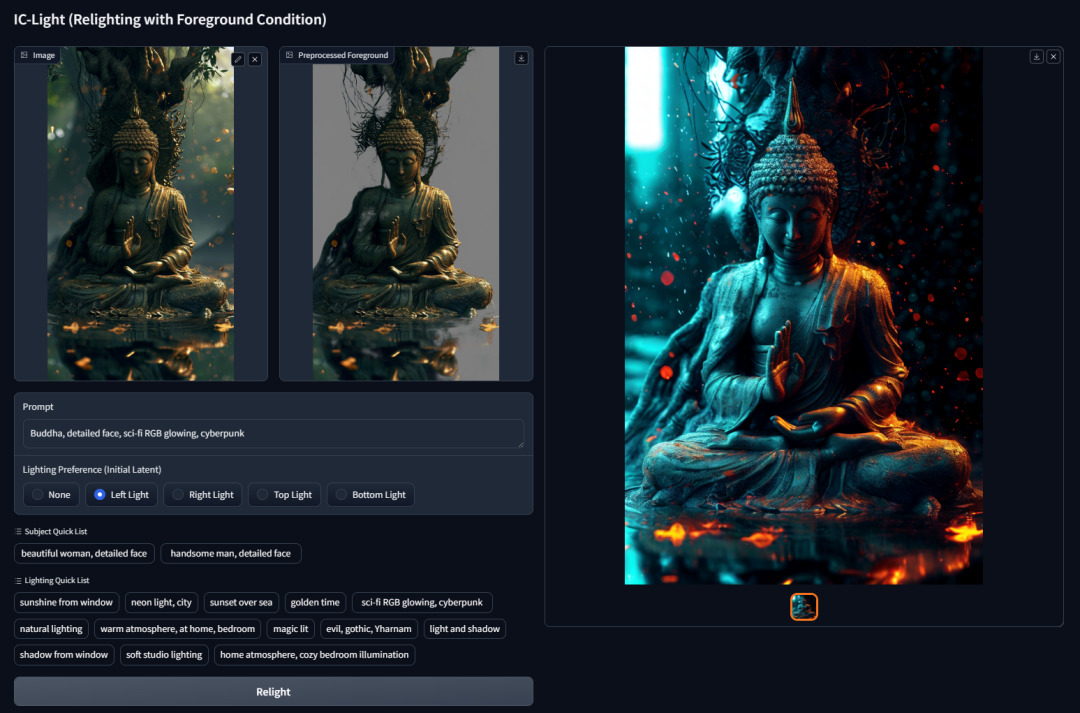The height and width of the screenshot is (713, 1080).
Task: Click into the Prompt text field
Action: [273, 433]
